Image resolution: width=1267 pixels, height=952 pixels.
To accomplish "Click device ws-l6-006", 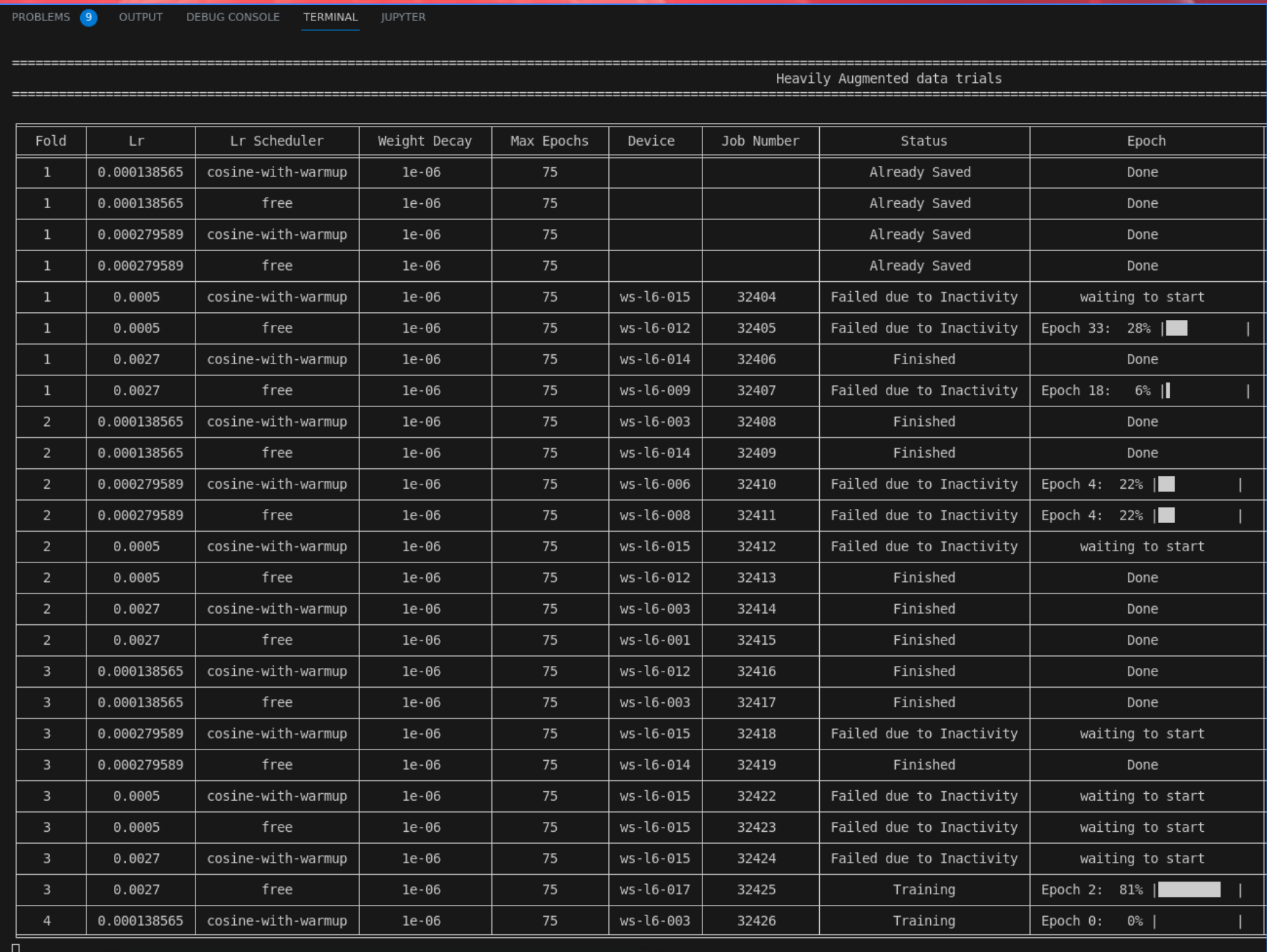I will [x=655, y=484].
